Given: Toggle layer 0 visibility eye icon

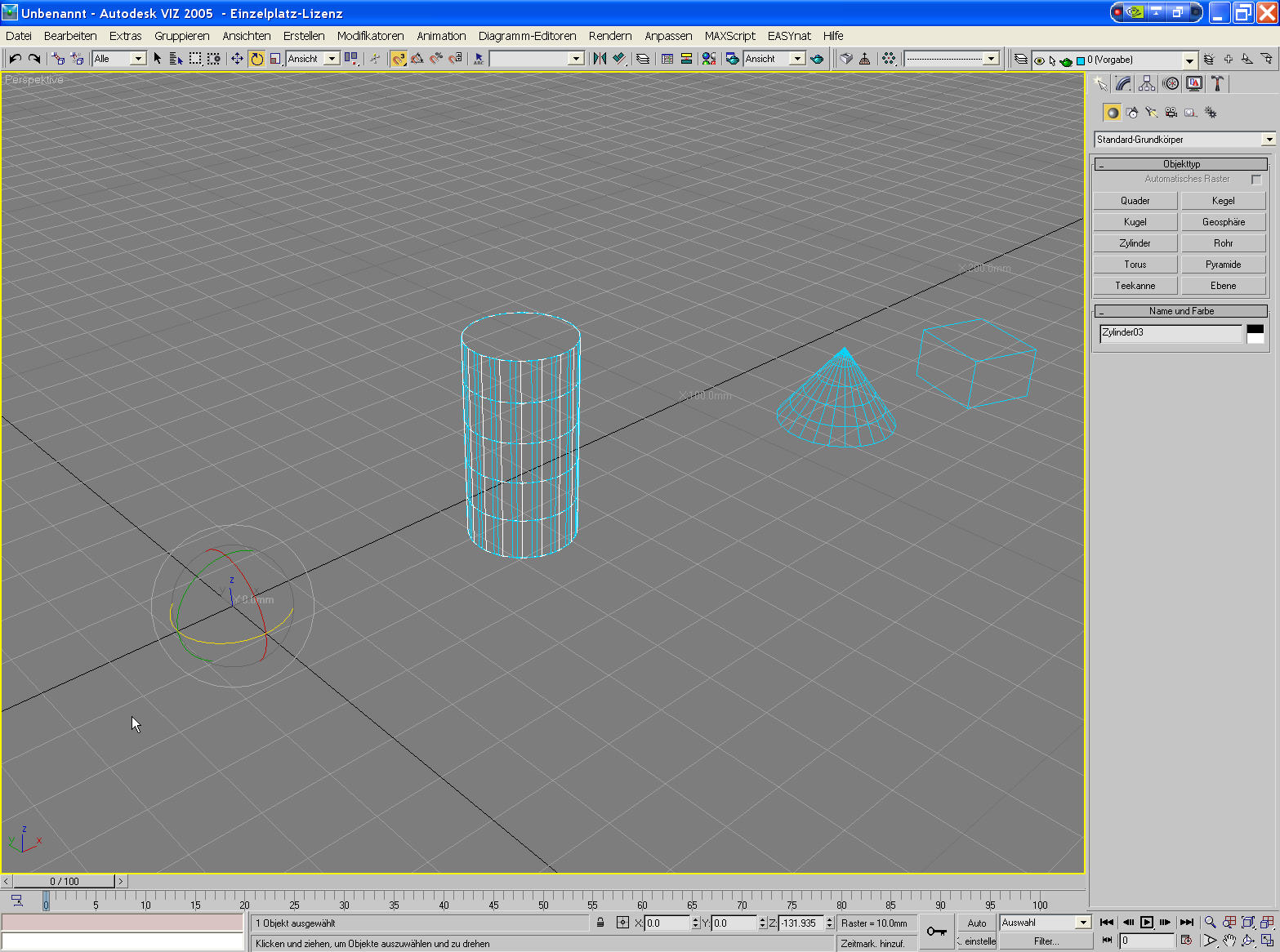Looking at the screenshot, I should [x=1039, y=60].
